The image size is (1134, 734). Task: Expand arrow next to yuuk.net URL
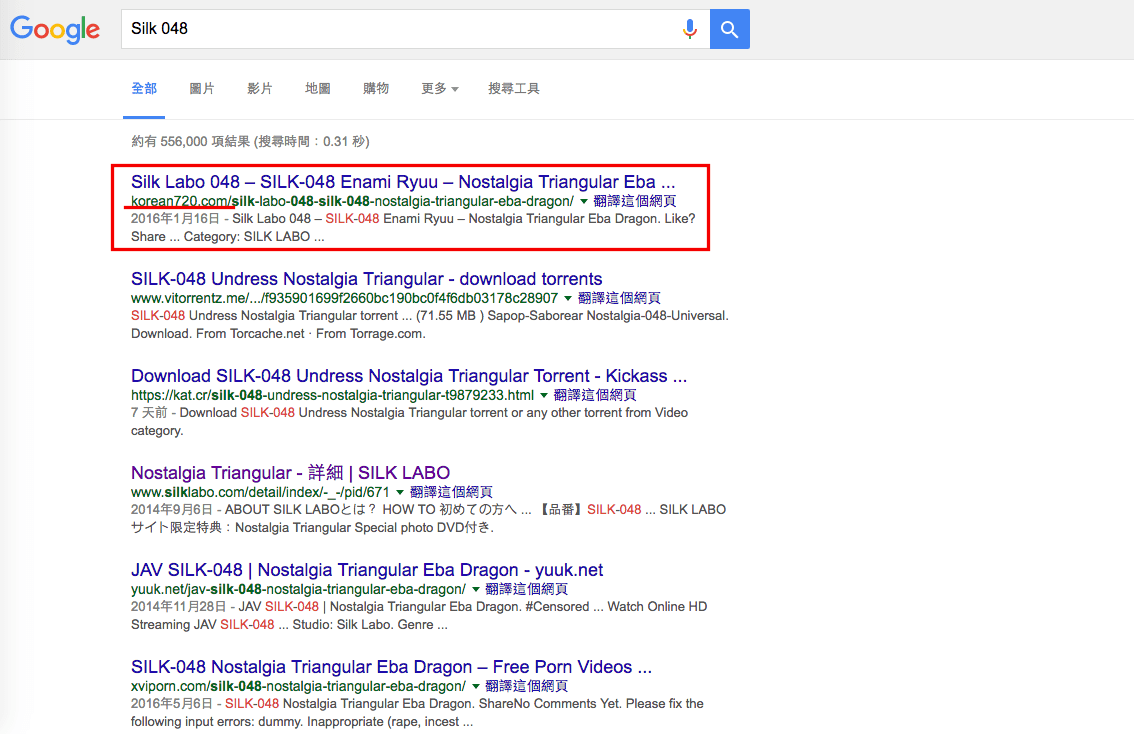tap(475, 589)
